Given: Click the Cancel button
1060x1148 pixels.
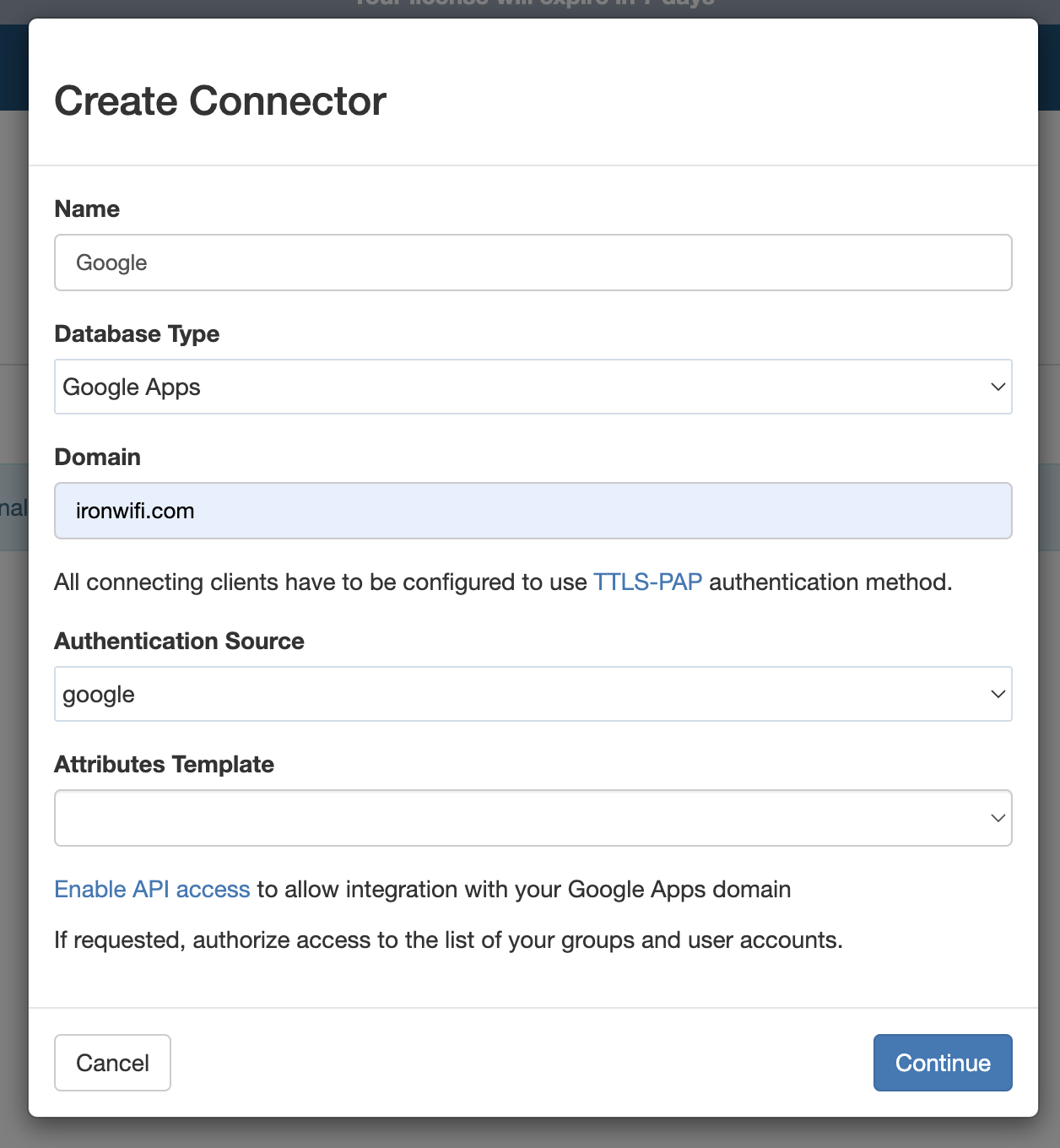Looking at the screenshot, I should [x=112, y=1063].
